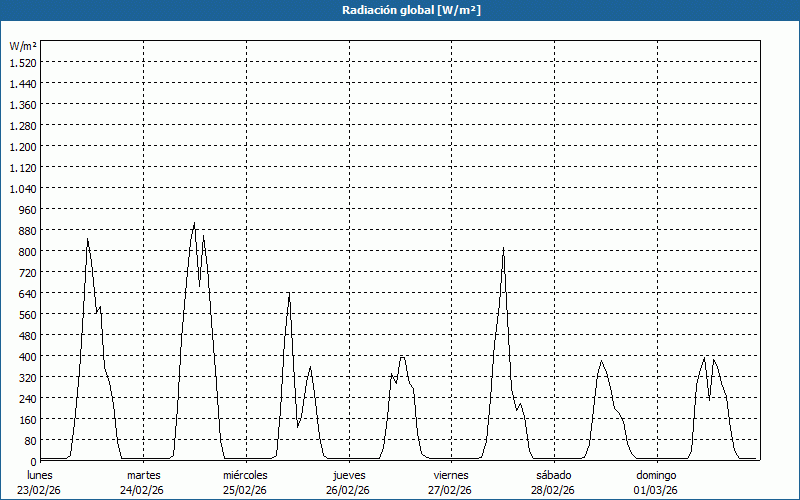Image resolution: width=800 pixels, height=500 pixels.
Task: Select the 1.520 y-axis value
Action: [23, 62]
